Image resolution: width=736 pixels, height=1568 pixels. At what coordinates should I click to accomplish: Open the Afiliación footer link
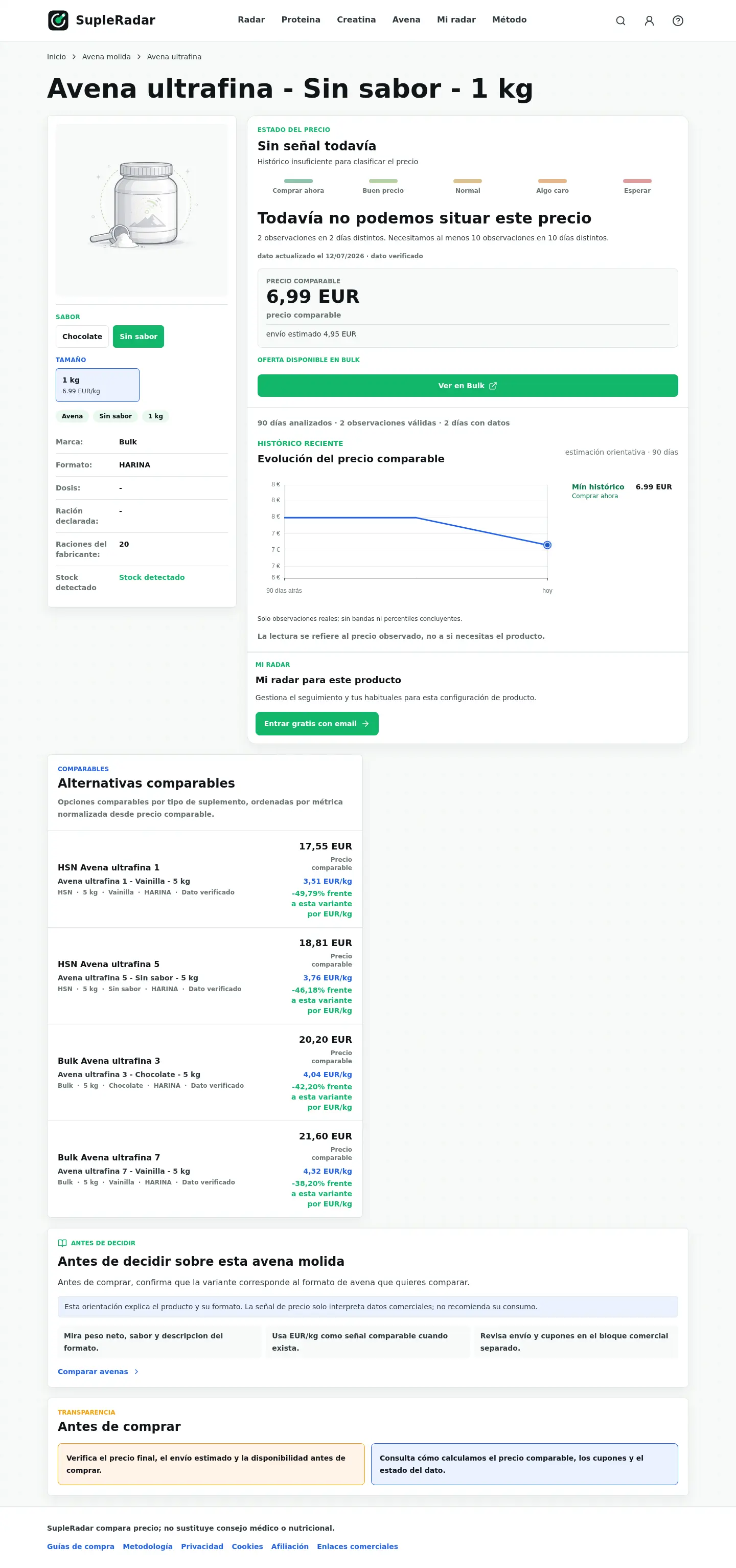(289, 1546)
